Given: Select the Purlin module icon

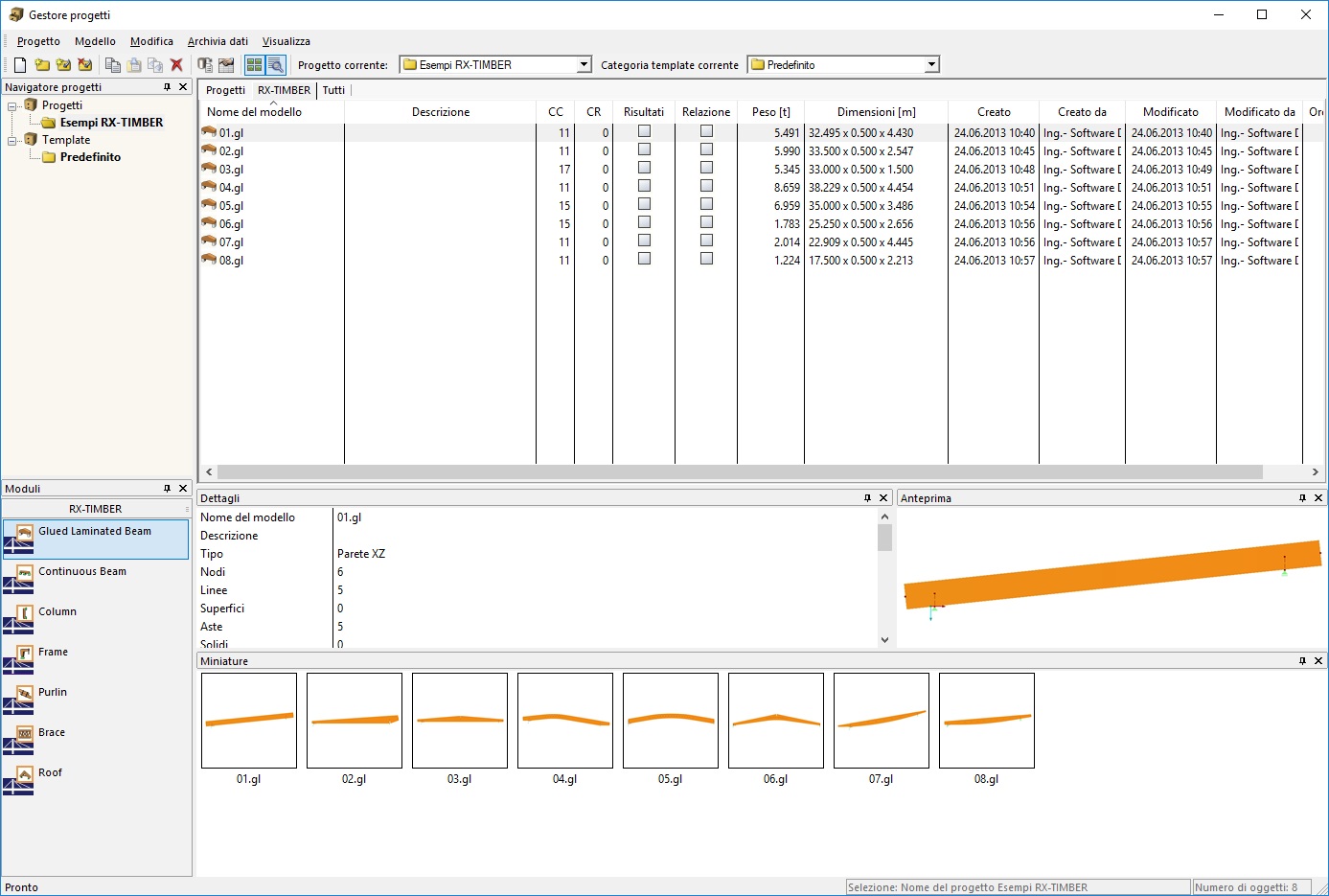Looking at the screenshot, I should 25,694.
